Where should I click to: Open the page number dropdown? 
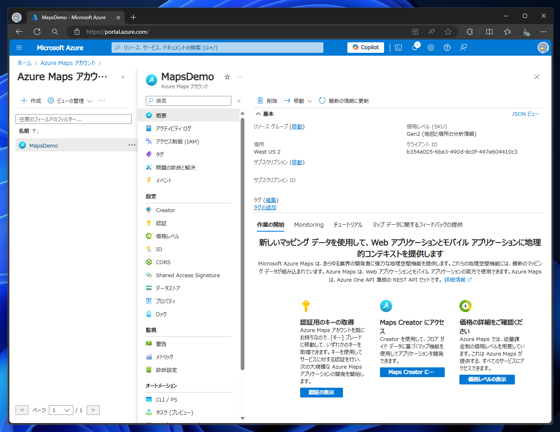click(x=61, y=410)
